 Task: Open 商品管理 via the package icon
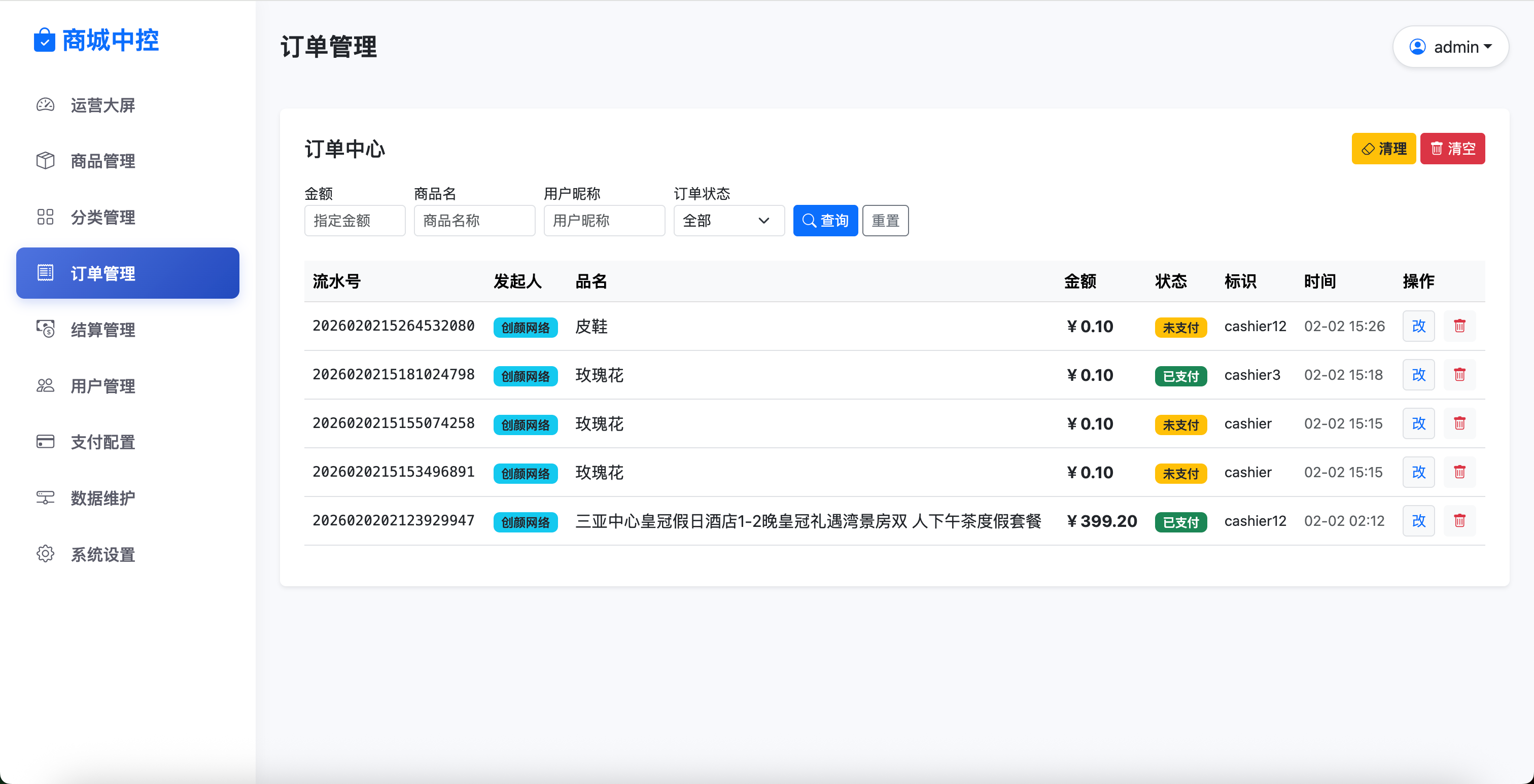coord(45,161)
